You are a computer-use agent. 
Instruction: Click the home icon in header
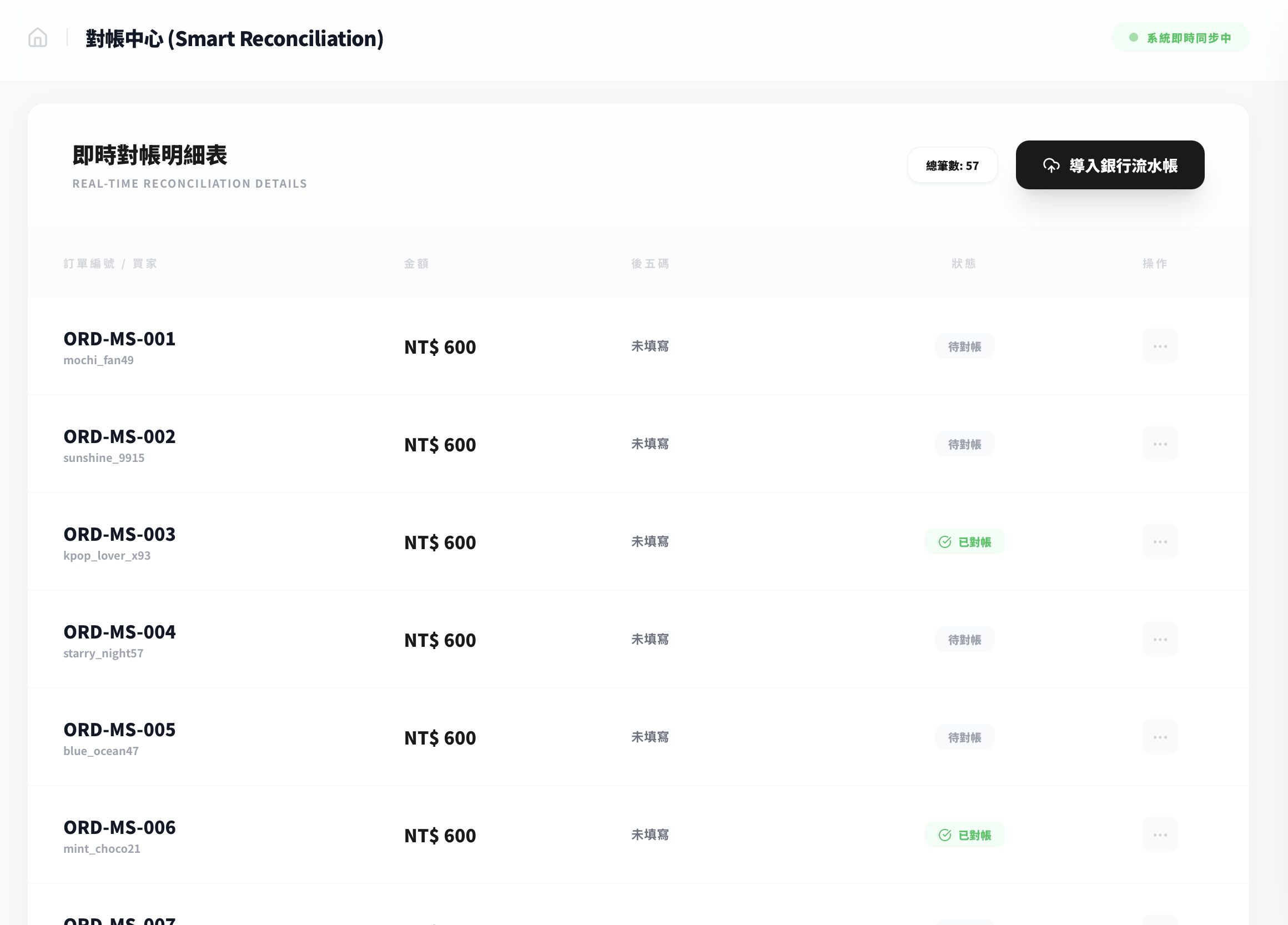pyautogui.click(x=38, y=37)
